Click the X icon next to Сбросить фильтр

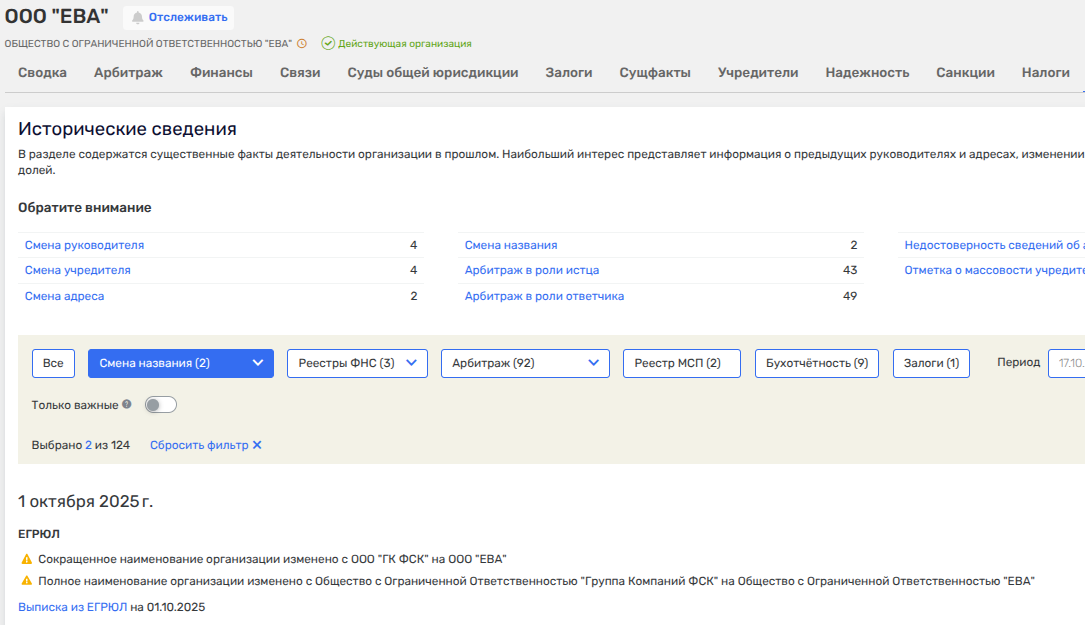click(x=257, y=445)
